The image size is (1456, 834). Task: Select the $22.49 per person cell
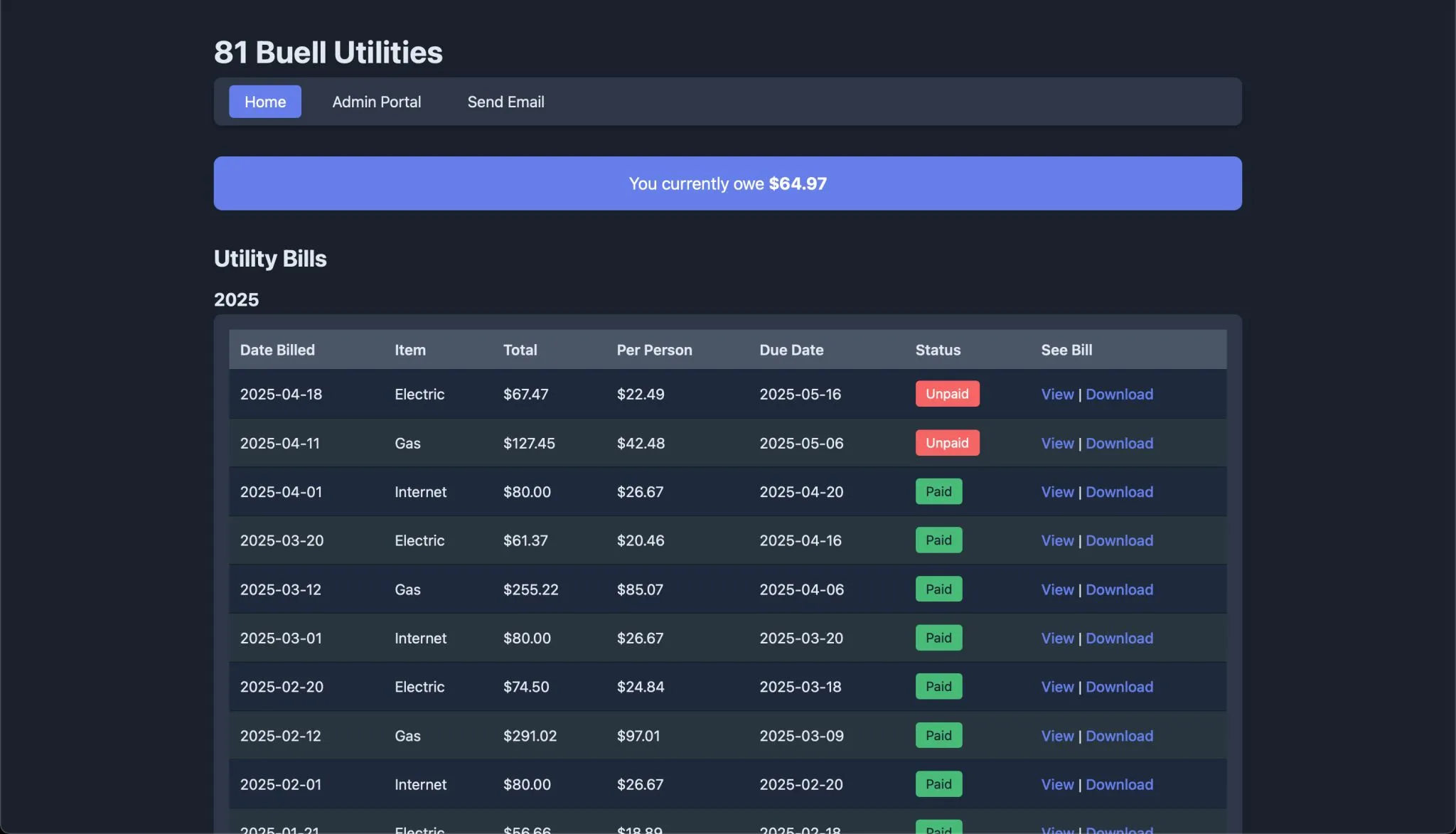(640, 394)
